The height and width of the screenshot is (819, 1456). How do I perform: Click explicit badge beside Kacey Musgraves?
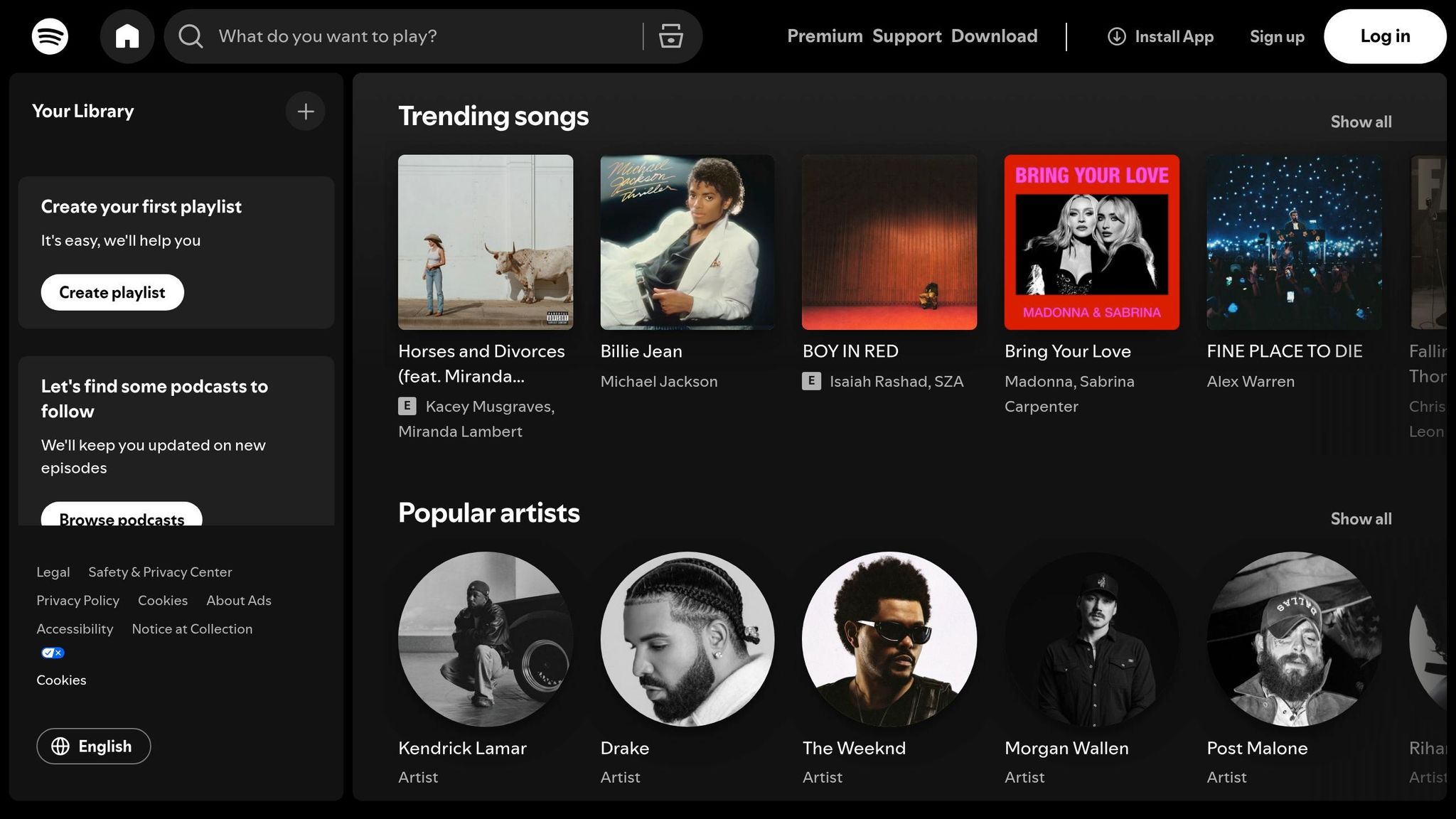[407, 406]
